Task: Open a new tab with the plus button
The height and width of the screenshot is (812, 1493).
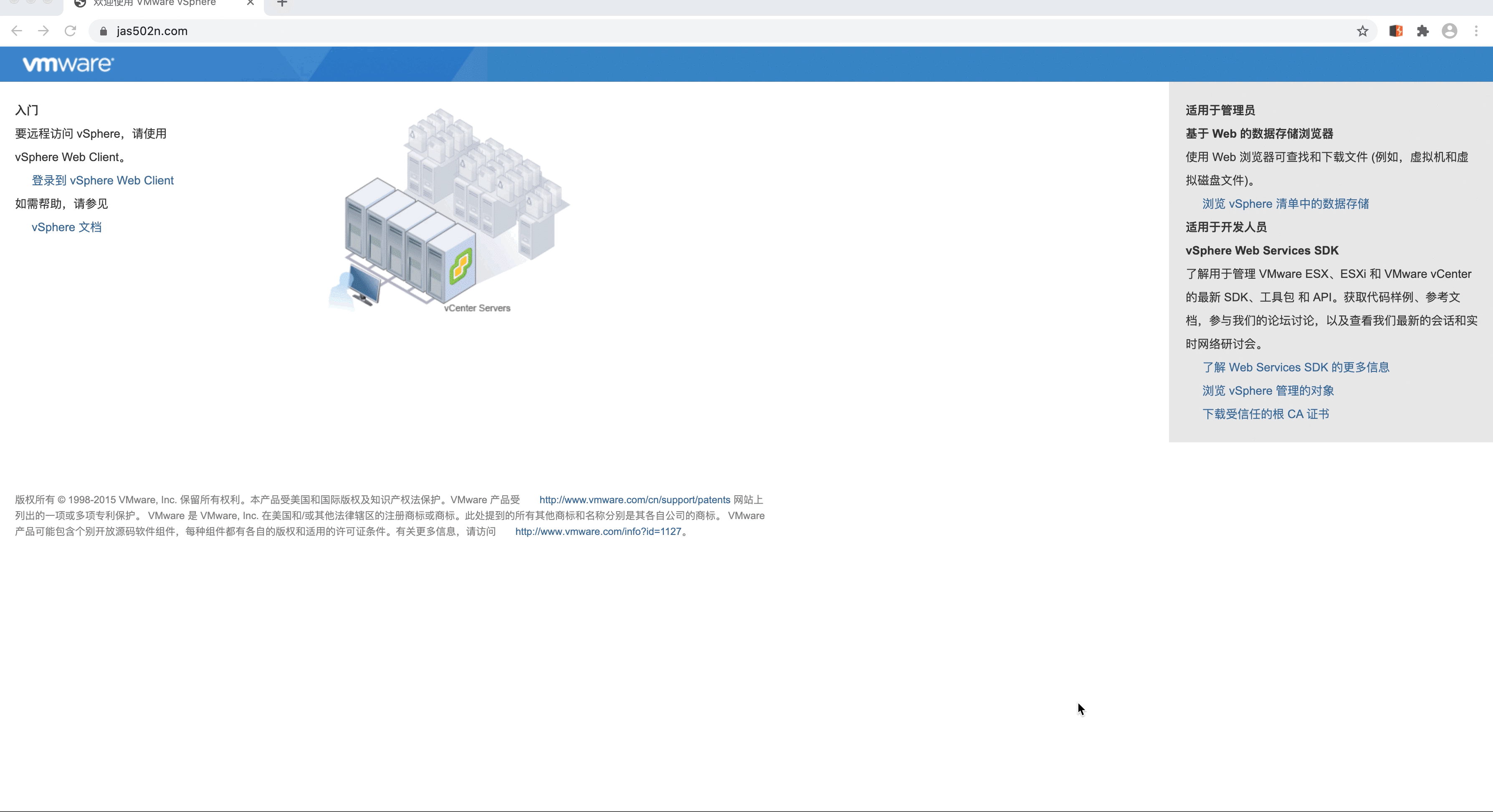Action: [282, 3]
